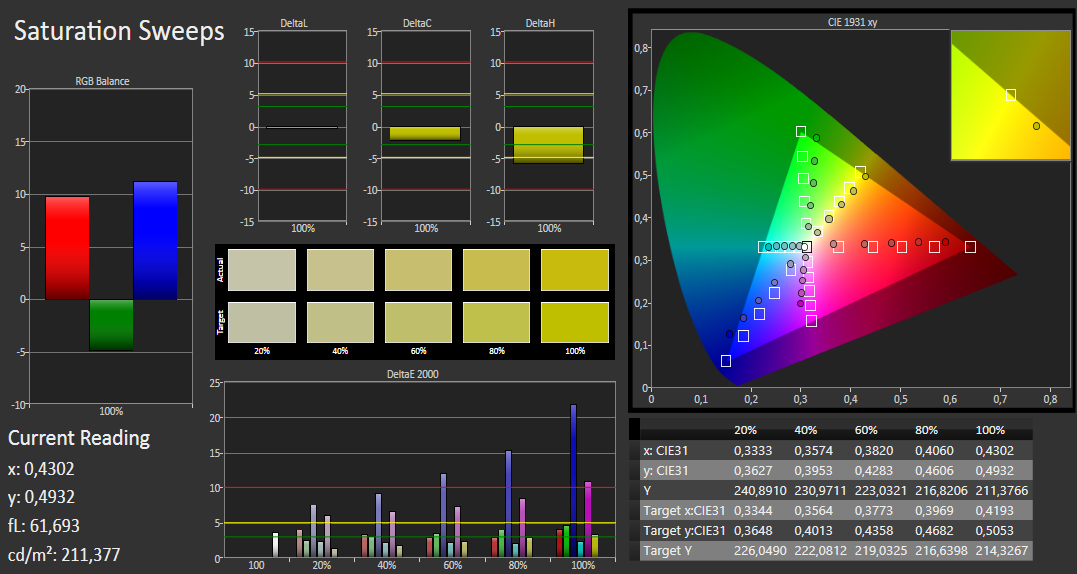Click the red primary target square on CIE chart
Screen dimensions: 1077x574
coord(971,246)
